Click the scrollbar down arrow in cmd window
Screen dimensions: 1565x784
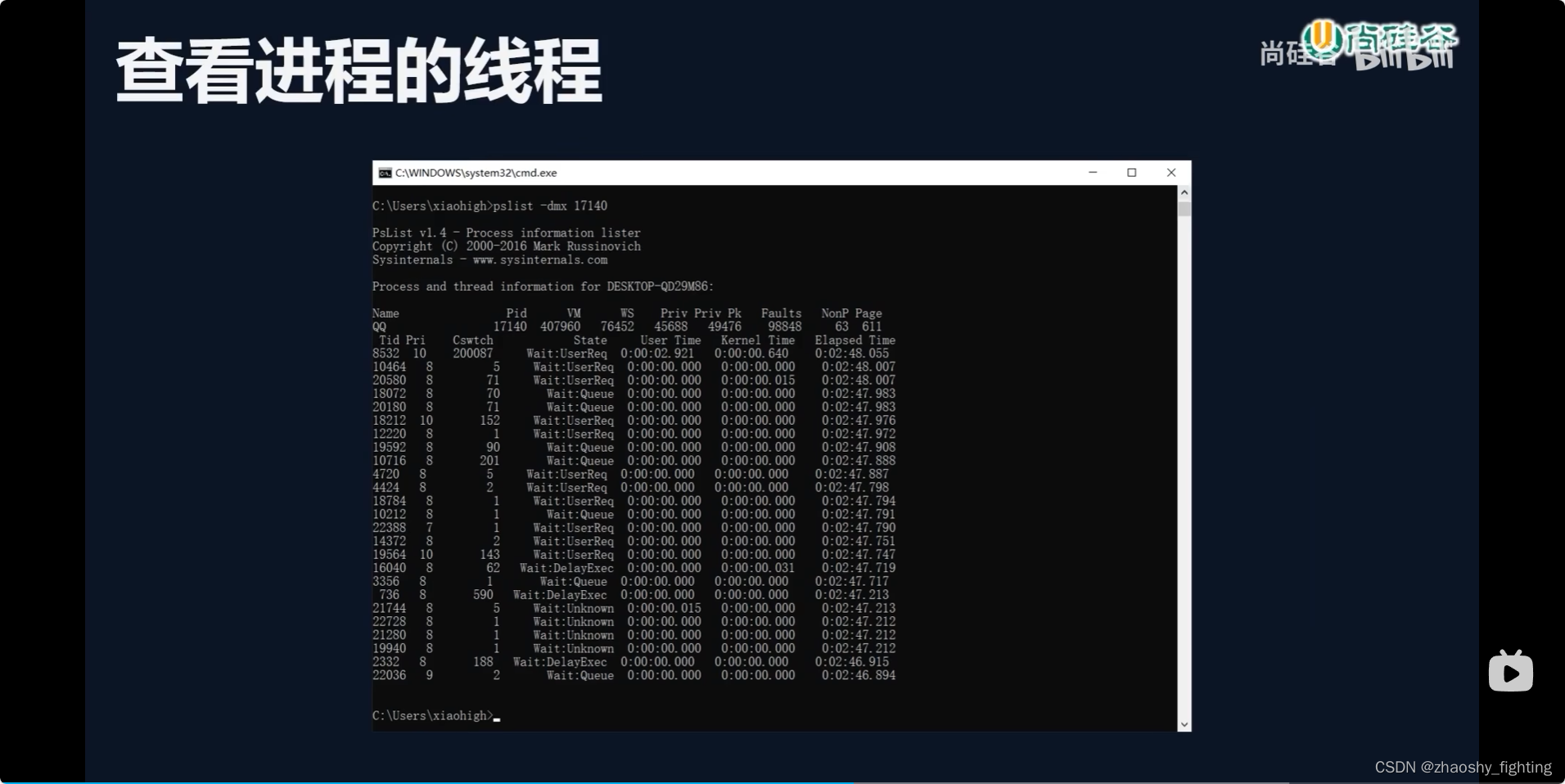point(1184,723)
